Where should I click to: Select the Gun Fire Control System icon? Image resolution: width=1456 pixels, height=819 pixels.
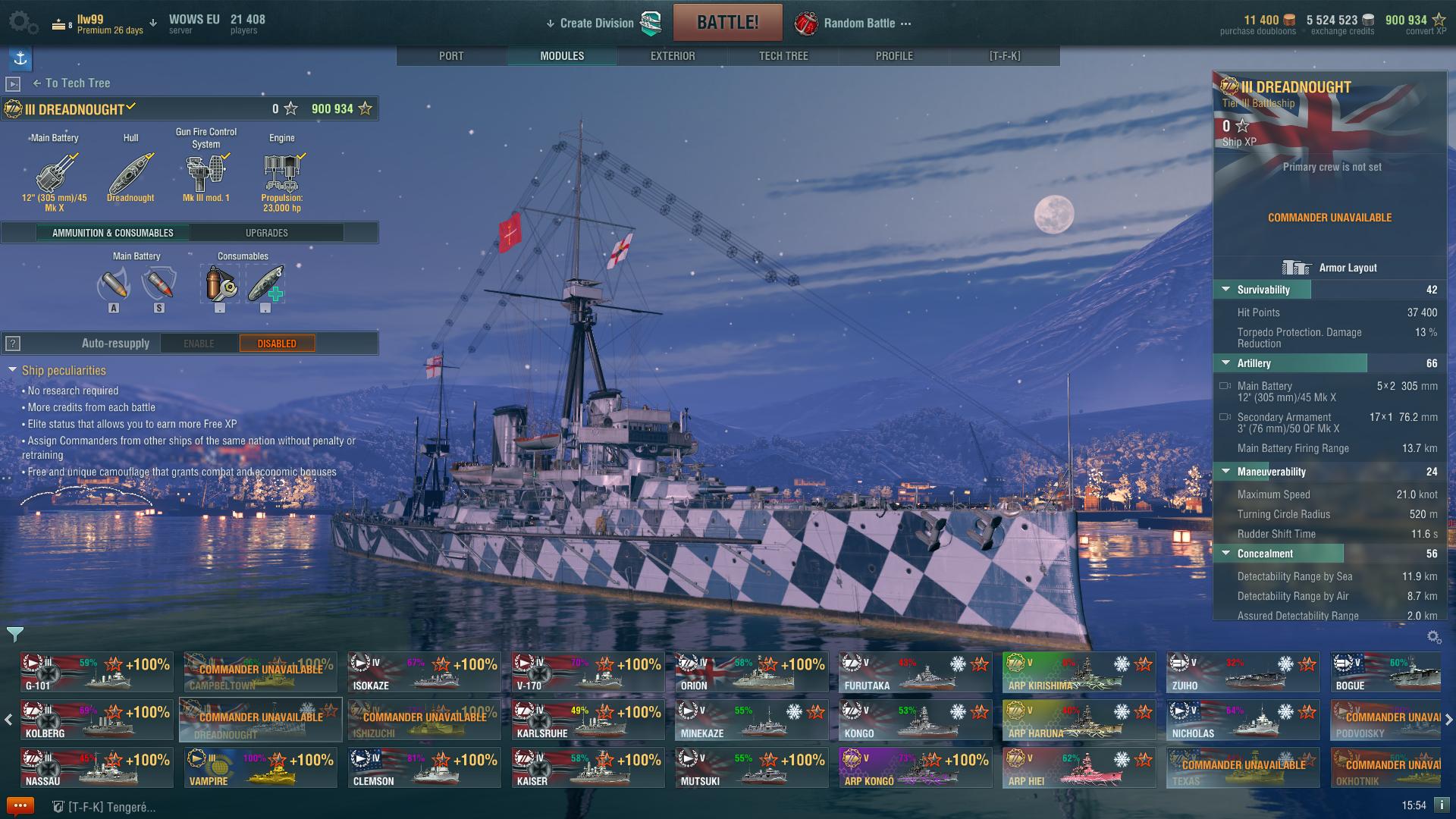tap(206, 172)
